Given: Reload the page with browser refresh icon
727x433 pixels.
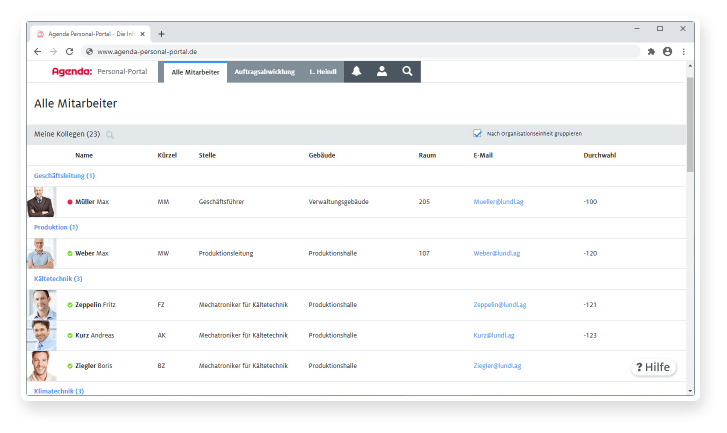Looking at the screenshot, I should pos(69,51).
